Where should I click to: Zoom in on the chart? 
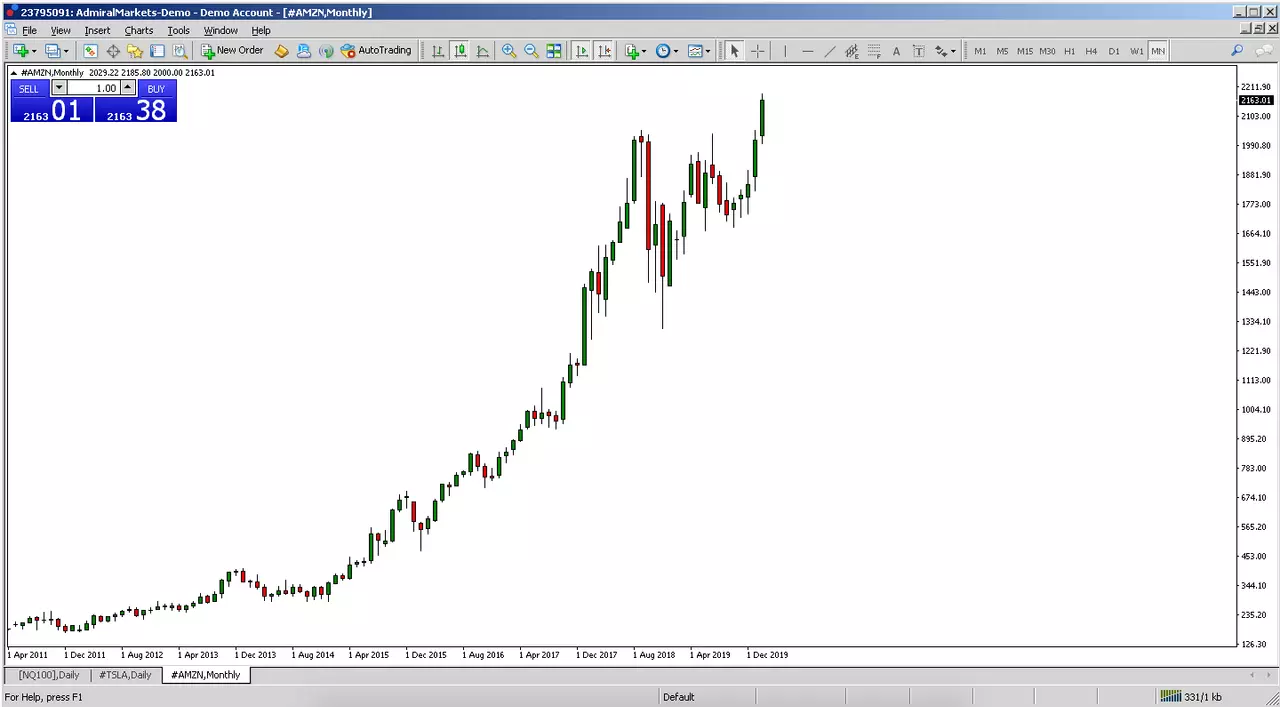point(509,51)
